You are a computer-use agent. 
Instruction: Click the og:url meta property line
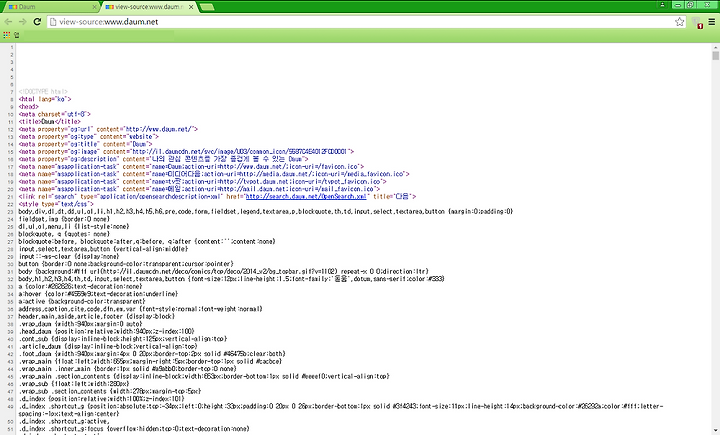(x=108, y=129)
